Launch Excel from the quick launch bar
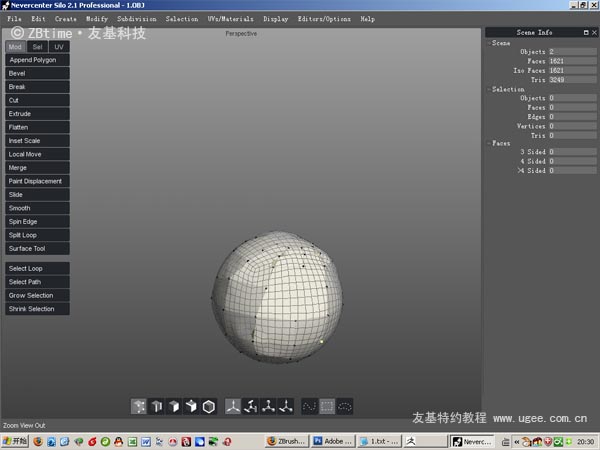600x450 pixels. tap(132, 442)
